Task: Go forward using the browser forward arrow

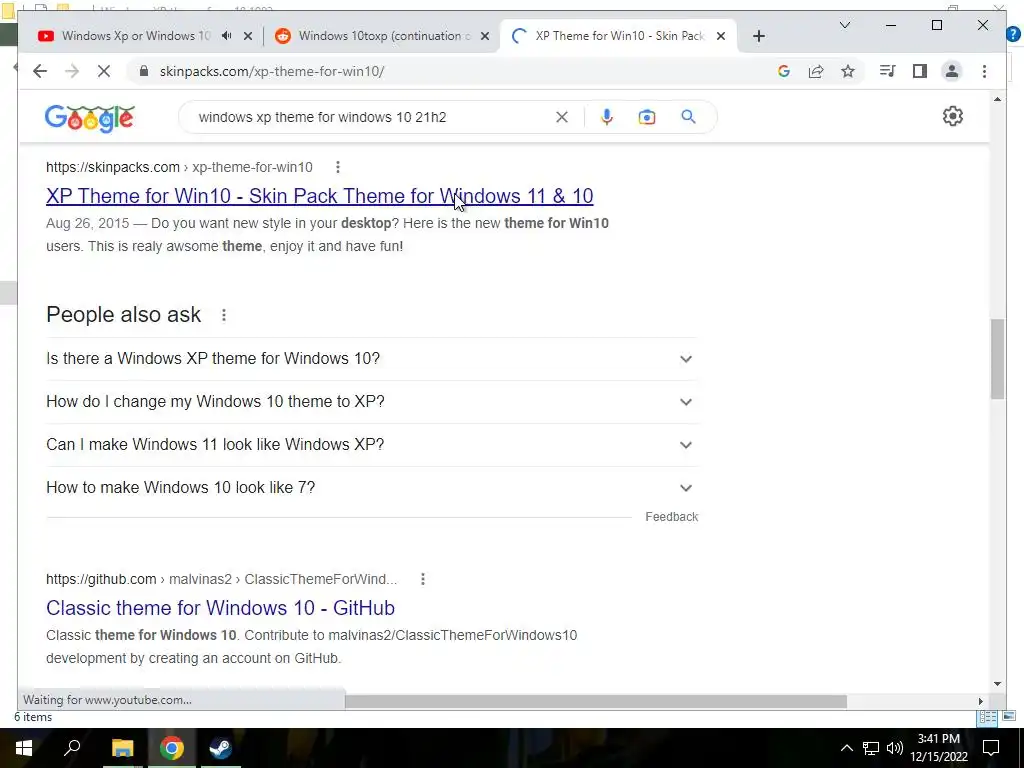Action: [x=72, y=71]
